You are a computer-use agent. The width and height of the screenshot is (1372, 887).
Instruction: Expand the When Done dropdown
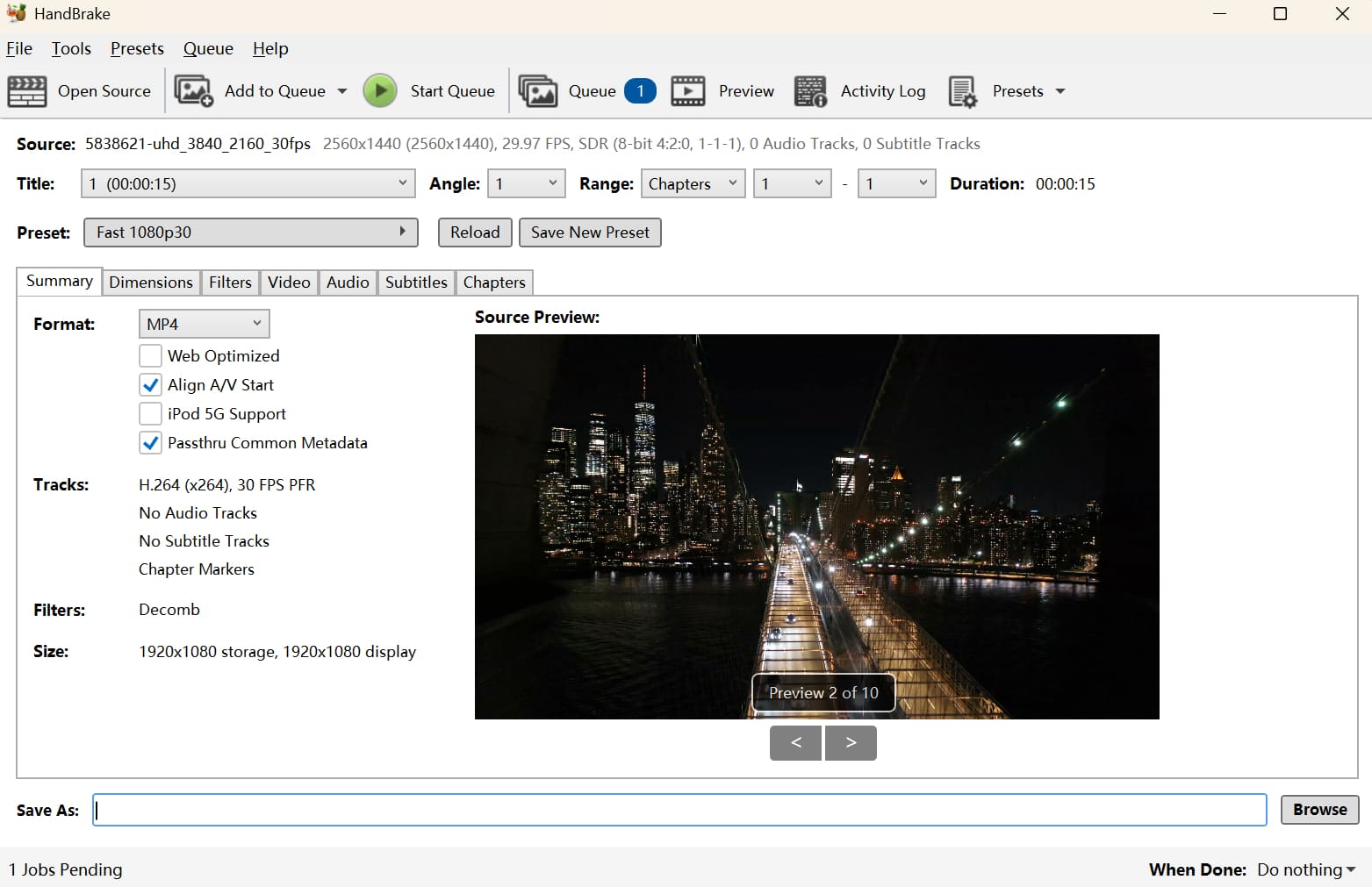pyautogui.click(x=1306, y=869)
